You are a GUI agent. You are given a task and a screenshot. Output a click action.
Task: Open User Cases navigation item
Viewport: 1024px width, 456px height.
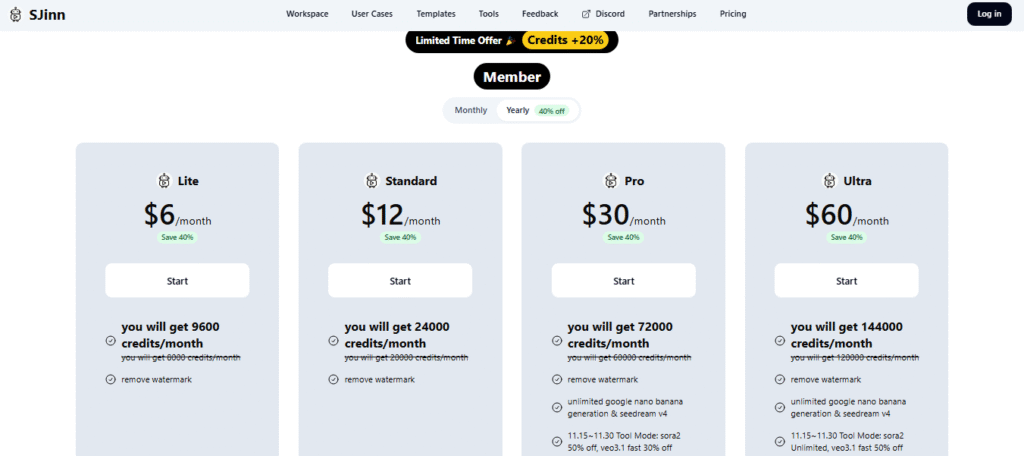click(372, 14)
